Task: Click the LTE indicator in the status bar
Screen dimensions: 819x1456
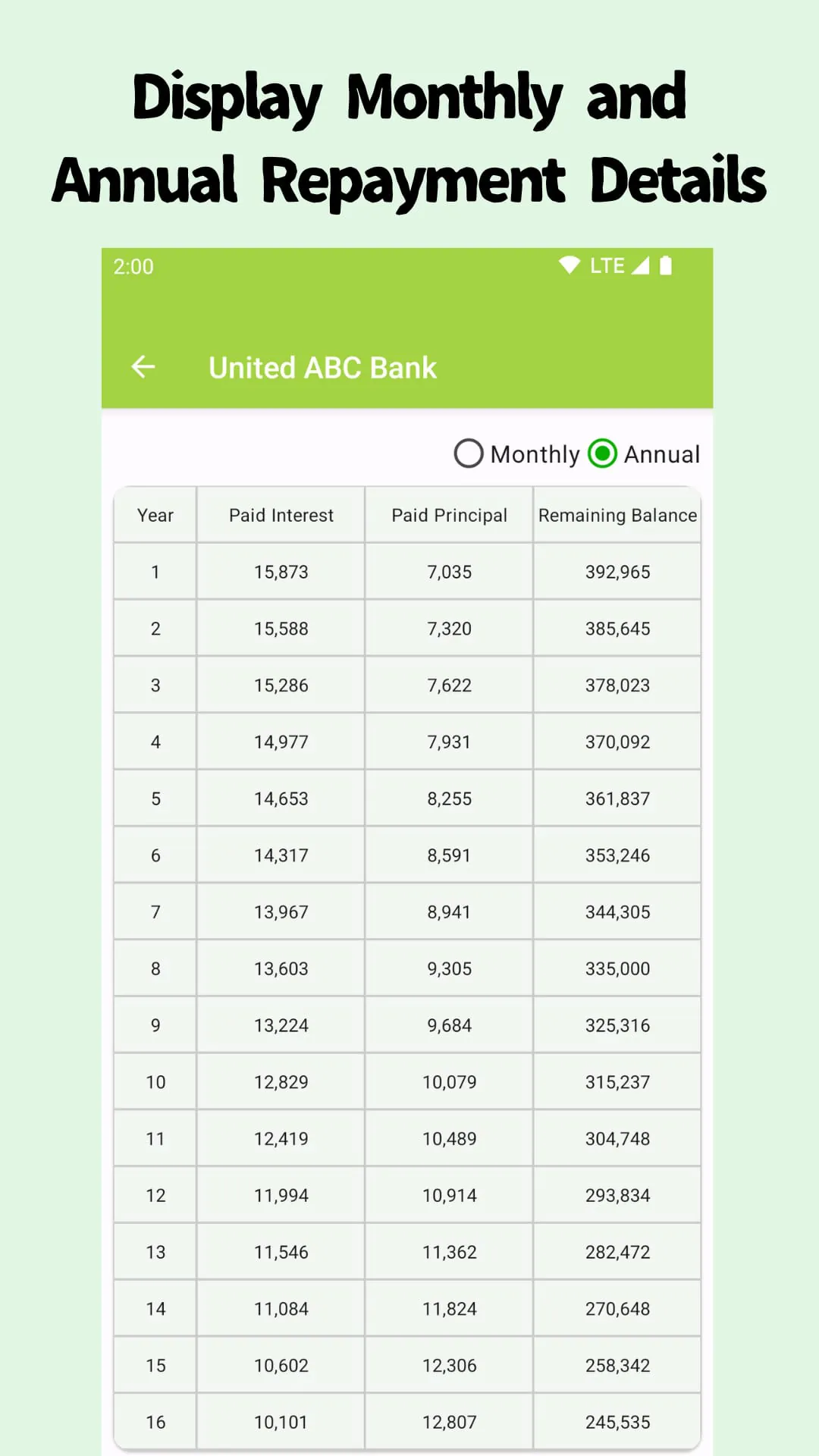Action: pyautogui.click(x=607, y=265)
